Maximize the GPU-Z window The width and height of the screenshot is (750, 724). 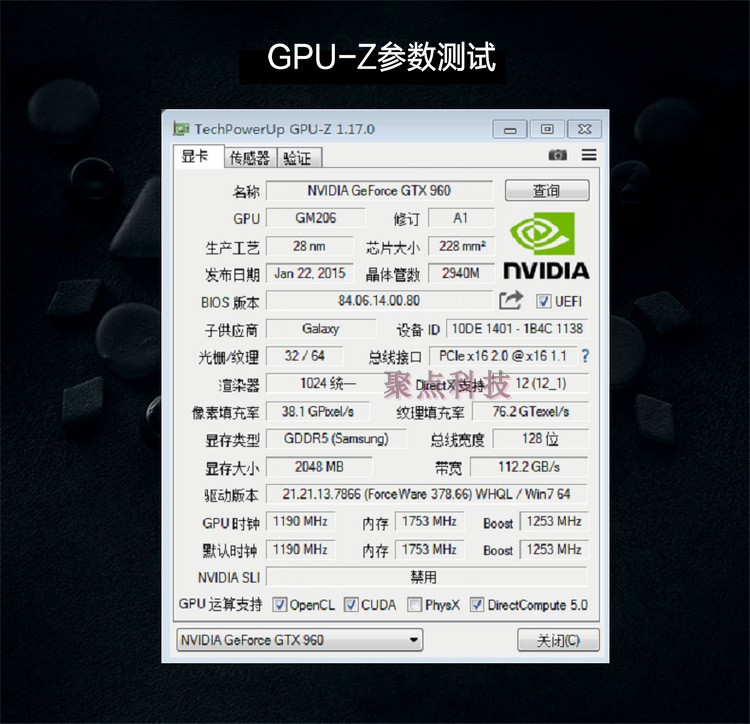[x=547, y=129]
